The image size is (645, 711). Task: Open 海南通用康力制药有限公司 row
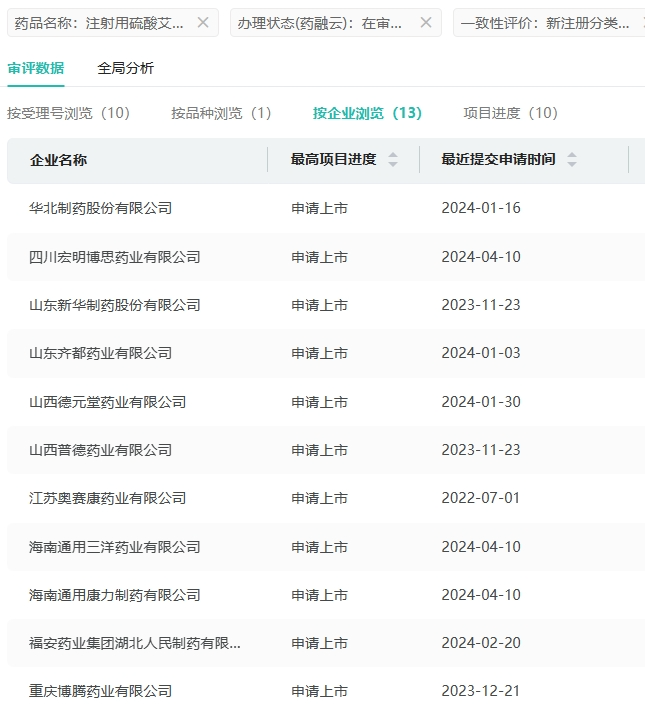(326, 595)
